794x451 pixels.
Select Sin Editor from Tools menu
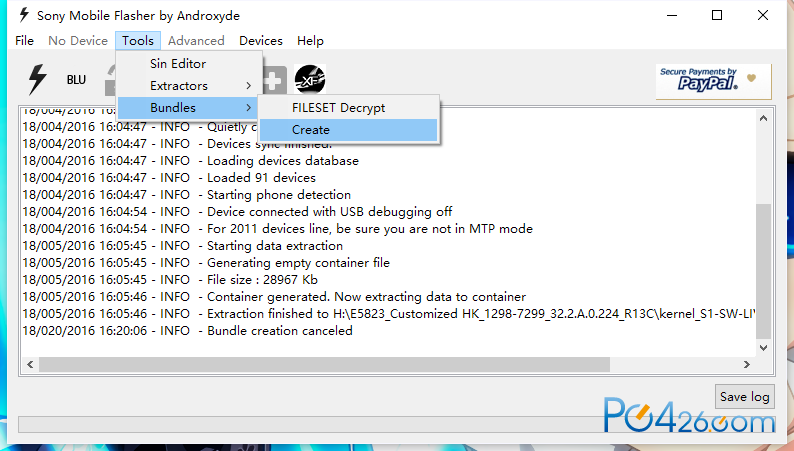pos(190,64)
